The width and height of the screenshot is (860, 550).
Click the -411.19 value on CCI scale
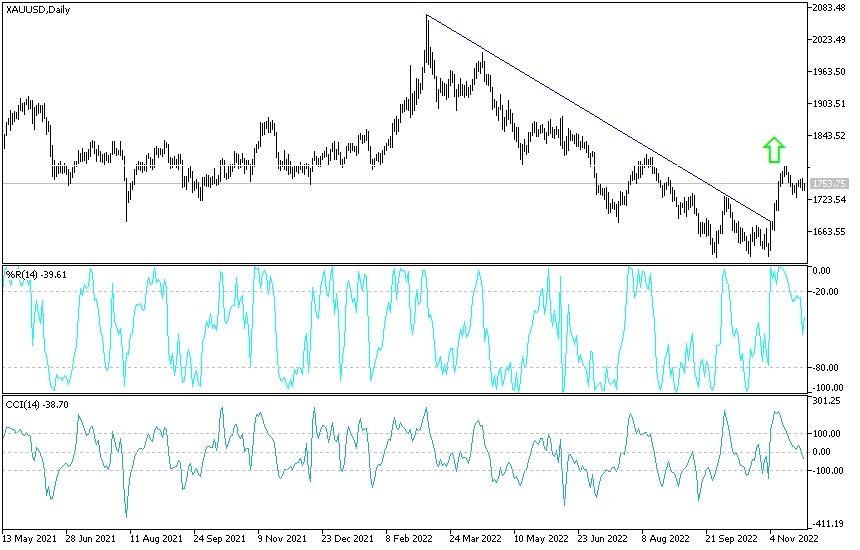pos(828,524)
